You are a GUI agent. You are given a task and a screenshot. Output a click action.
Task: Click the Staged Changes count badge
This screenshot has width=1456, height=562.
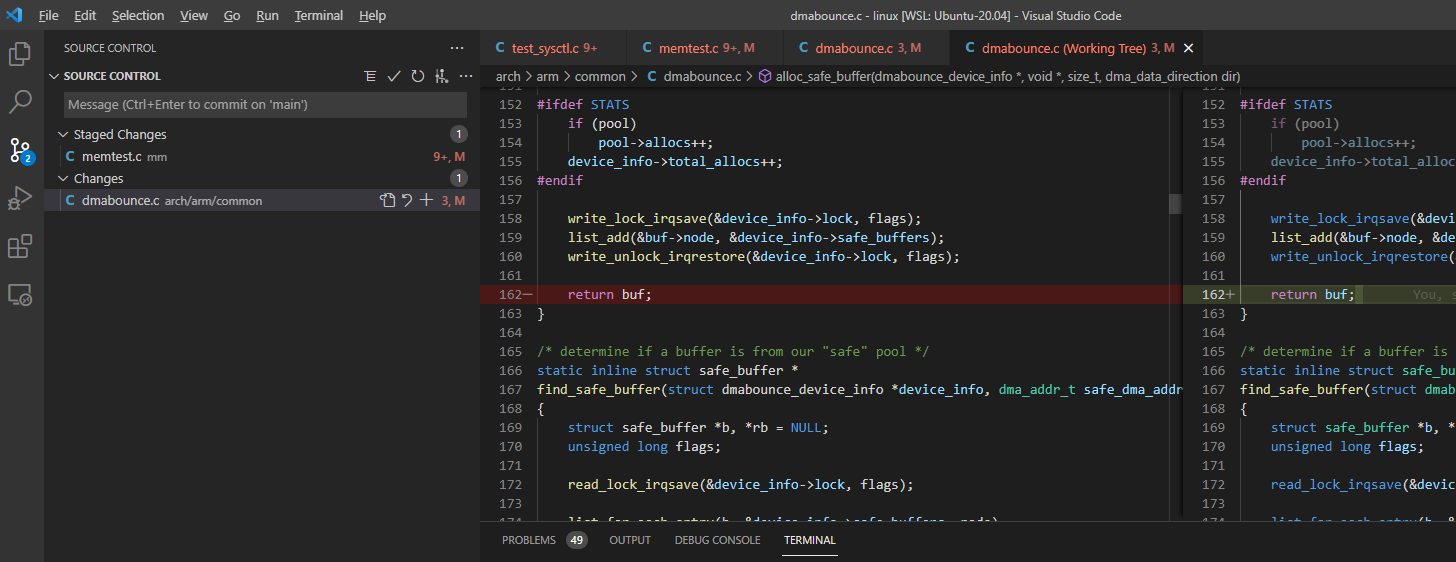(459, 135)
